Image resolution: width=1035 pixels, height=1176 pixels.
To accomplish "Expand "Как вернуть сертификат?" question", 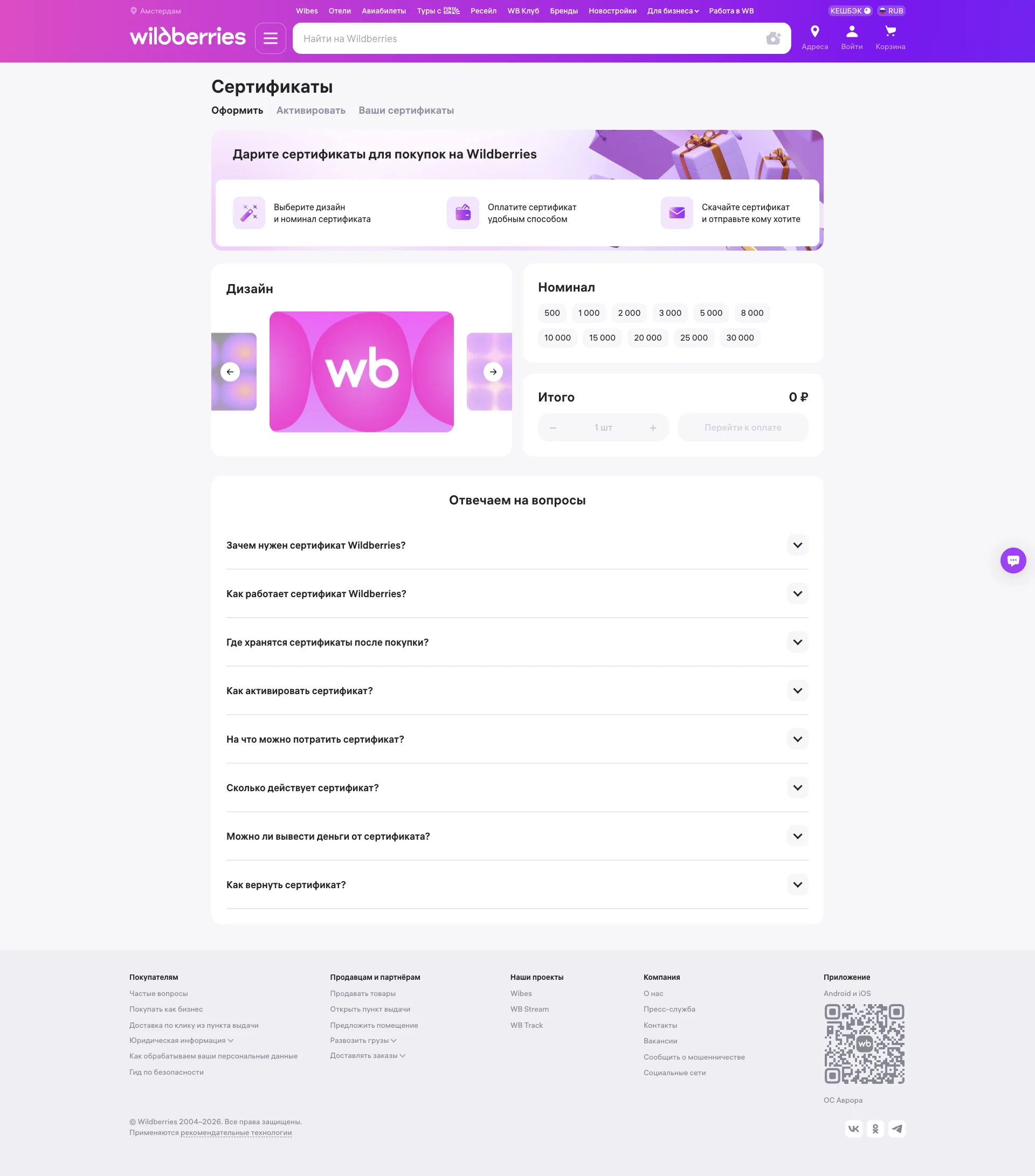I will click(517, 884).
